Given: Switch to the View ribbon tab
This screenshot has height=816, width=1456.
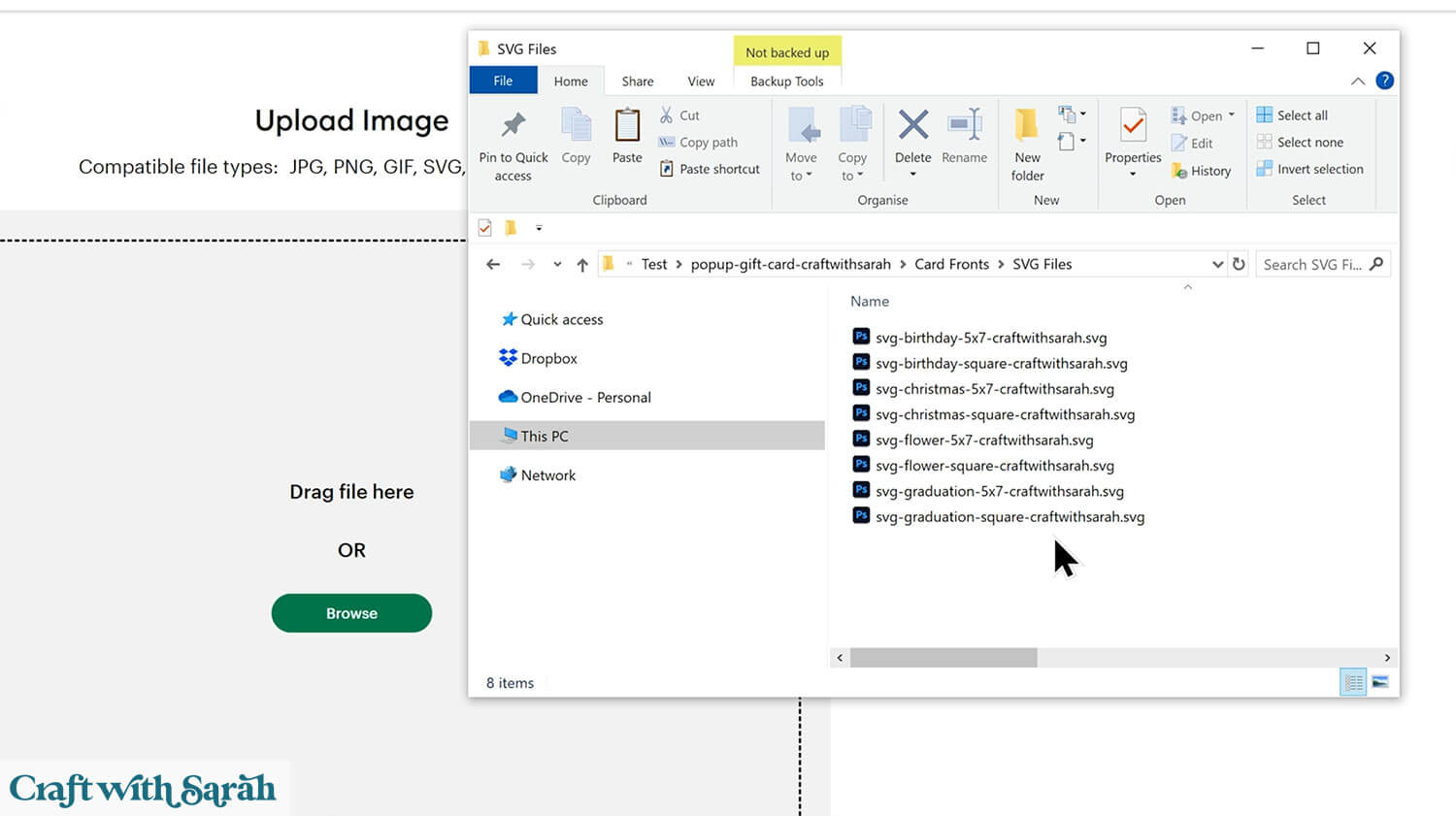Looking at the screenshot, I should coord(701,82).
